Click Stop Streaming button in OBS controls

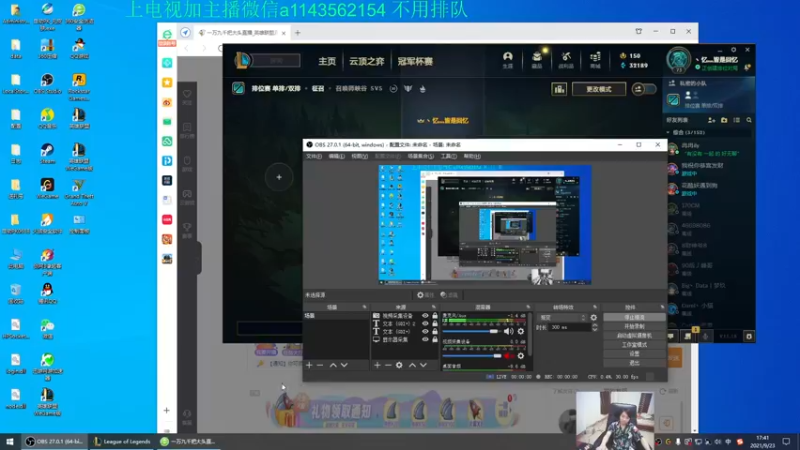point(634,317)
